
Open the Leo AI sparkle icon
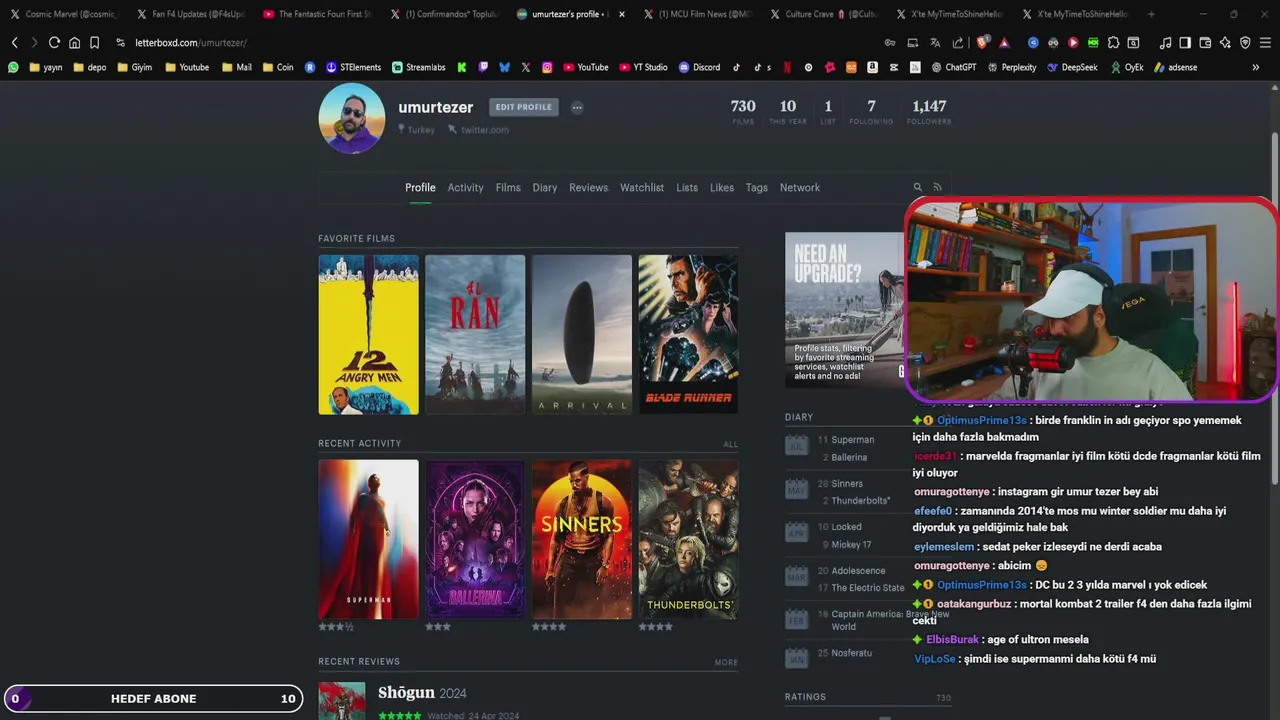(1225, 43)
